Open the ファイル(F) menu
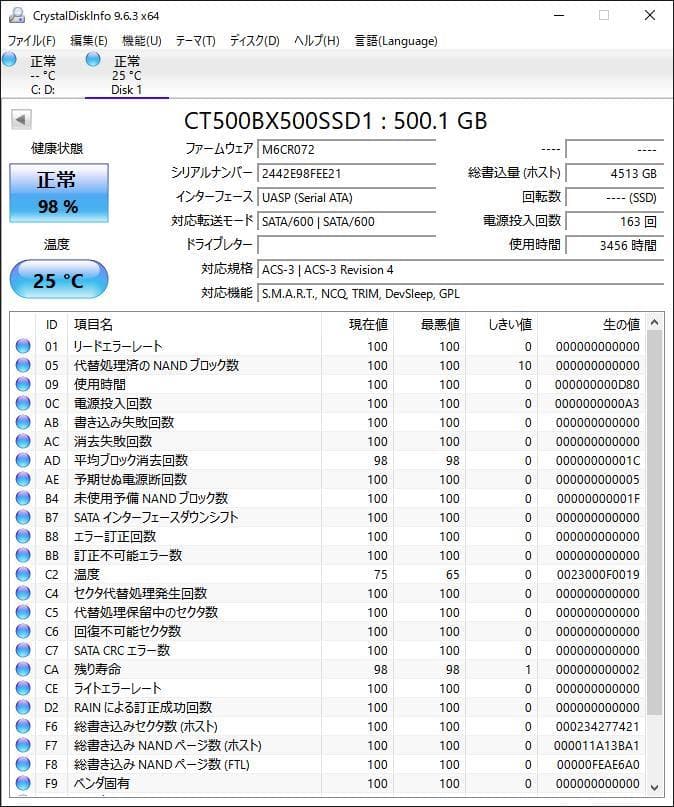Image resolution: width=674 pixels, height=807 pixels. pyautogui.click(x=31, y=41)
